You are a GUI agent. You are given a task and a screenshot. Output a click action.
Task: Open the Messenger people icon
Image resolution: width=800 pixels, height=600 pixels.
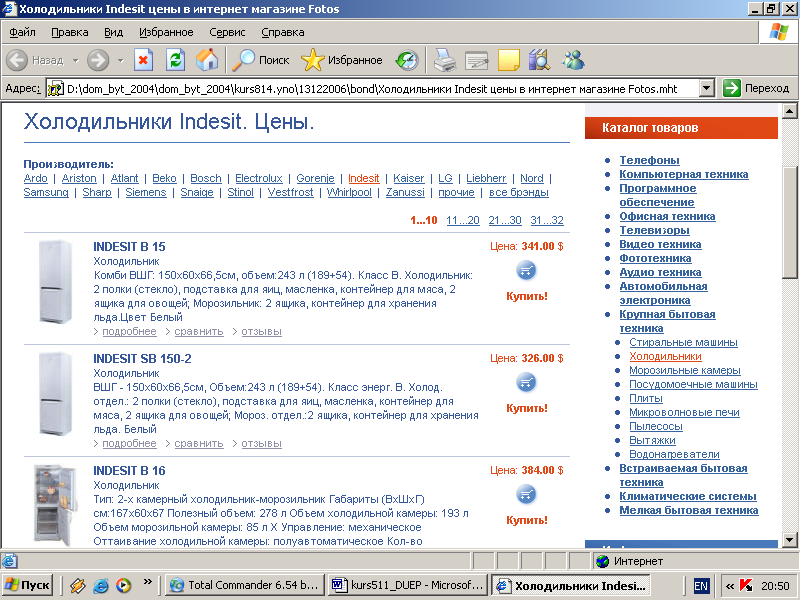pyautogui.click(x=573, y=60)
